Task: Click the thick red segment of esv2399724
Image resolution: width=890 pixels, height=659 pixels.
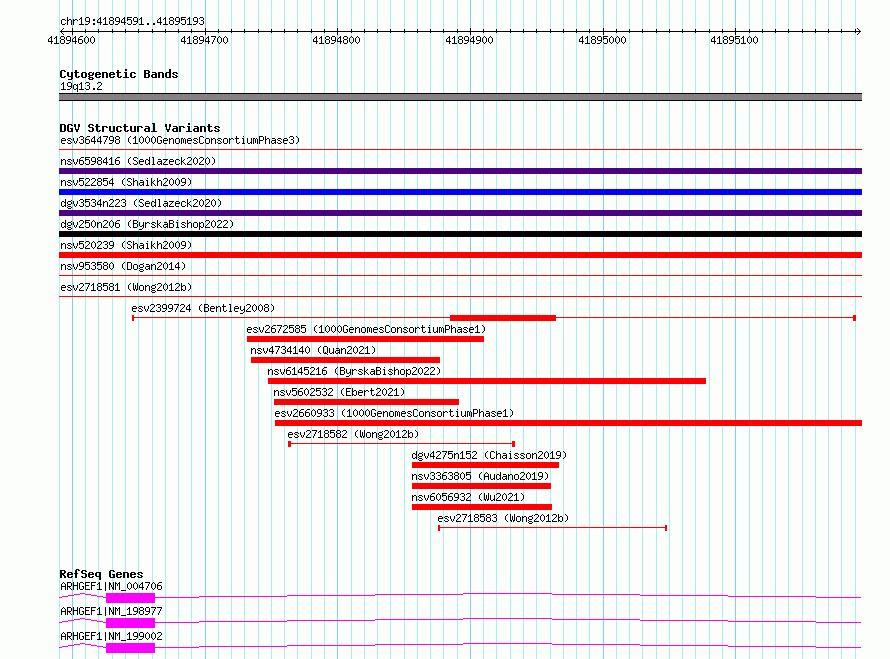Action: 503,318
